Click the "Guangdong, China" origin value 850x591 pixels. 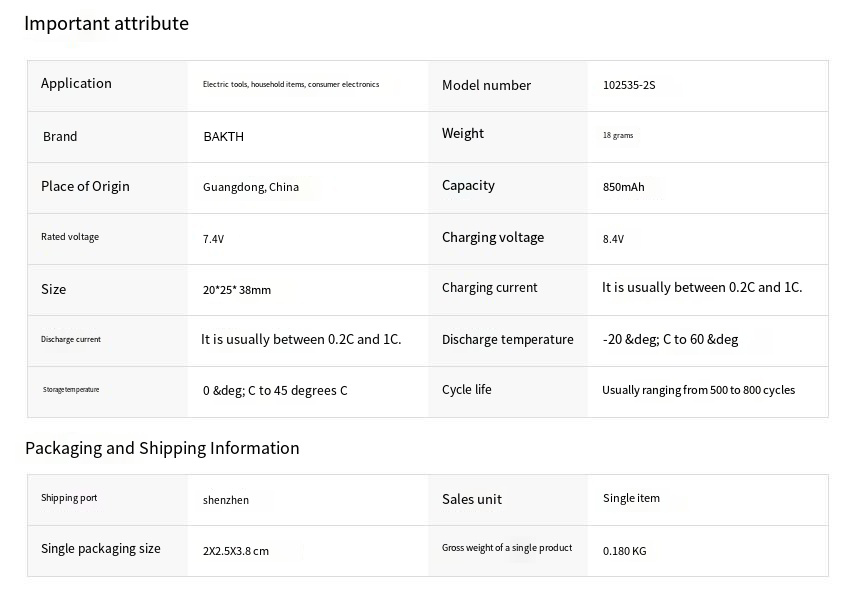250,187
